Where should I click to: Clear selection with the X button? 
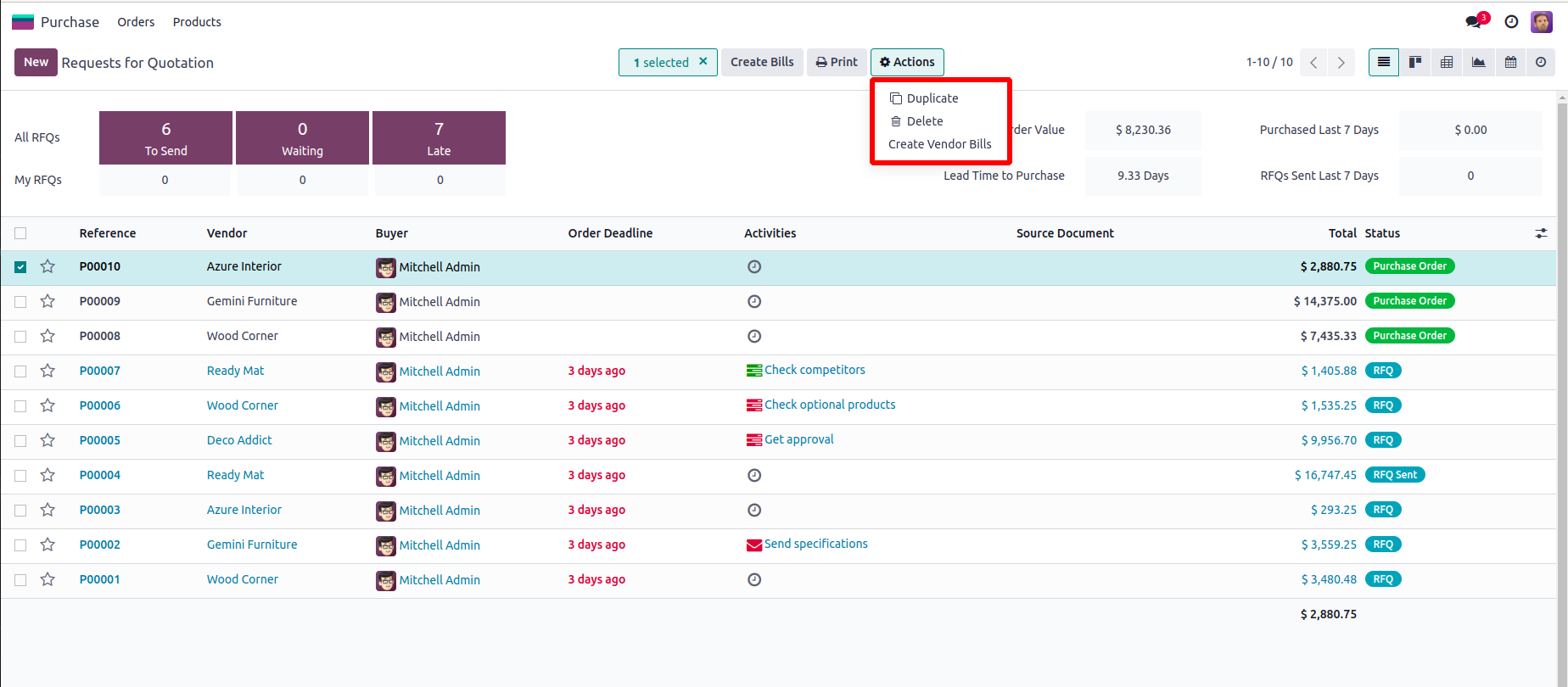(x=703, y=62)
